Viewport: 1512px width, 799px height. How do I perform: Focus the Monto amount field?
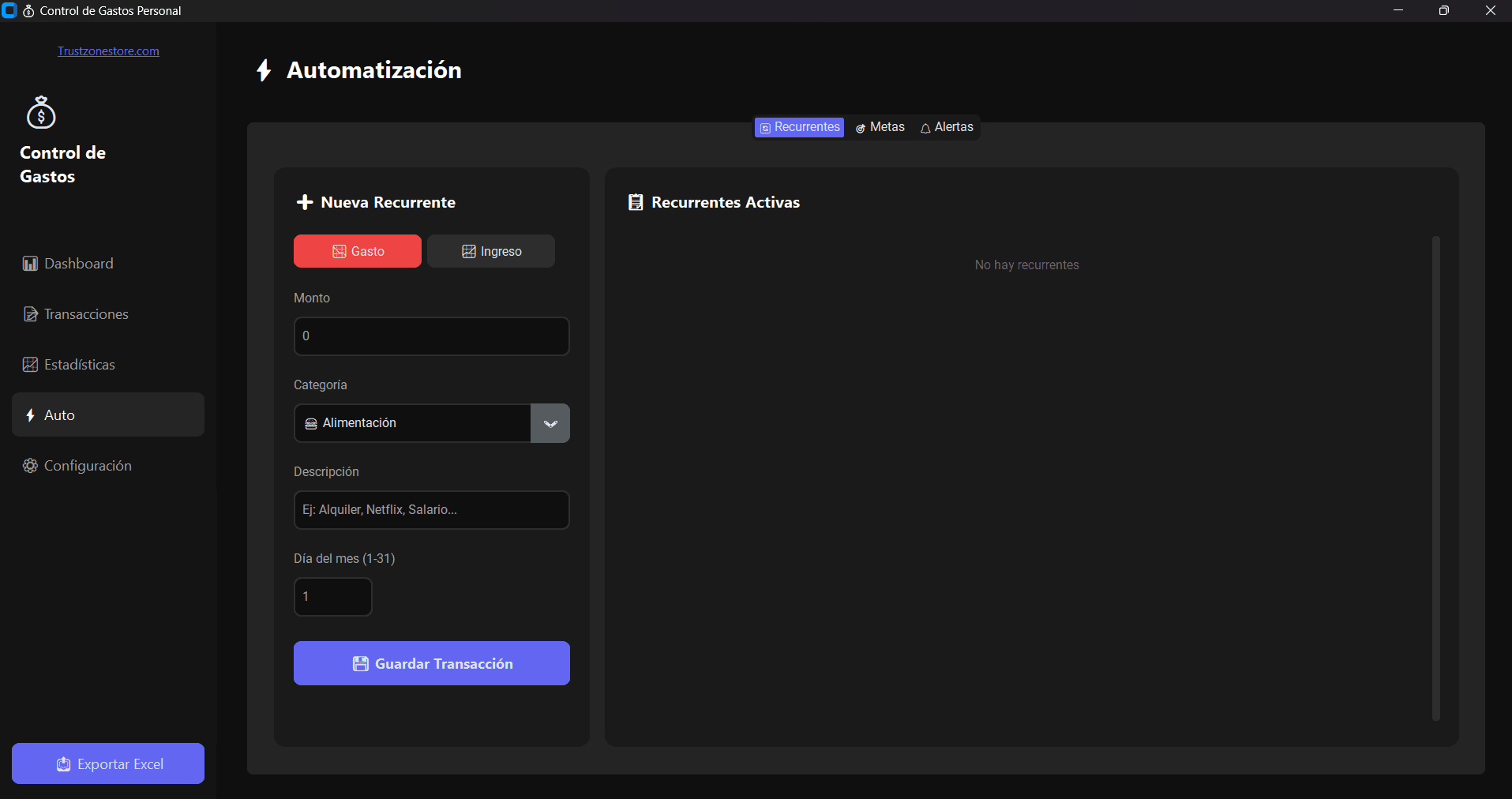pos(432,336)
